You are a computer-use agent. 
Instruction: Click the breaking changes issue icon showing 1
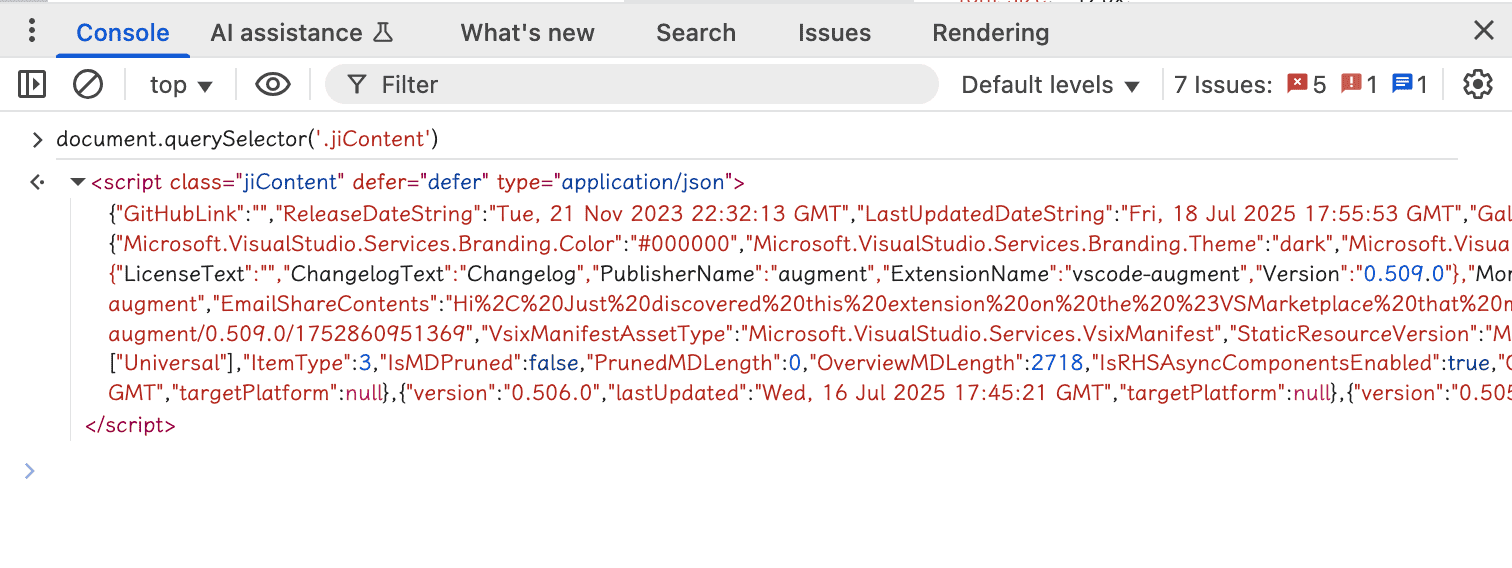tap(1359, 85)
